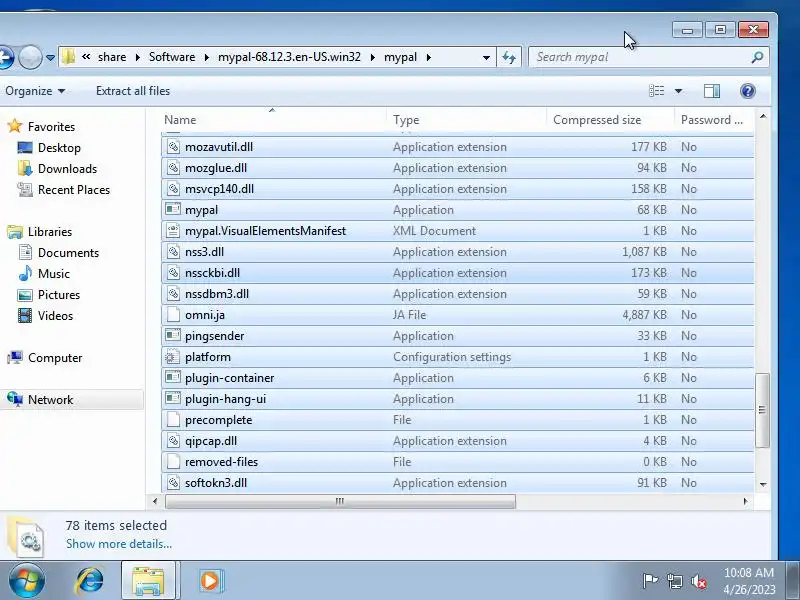This screenshot has width=800, height=600.
Task: Open the Organize dropdown menu
Action: pyautogui.click(x=35, y=91)
